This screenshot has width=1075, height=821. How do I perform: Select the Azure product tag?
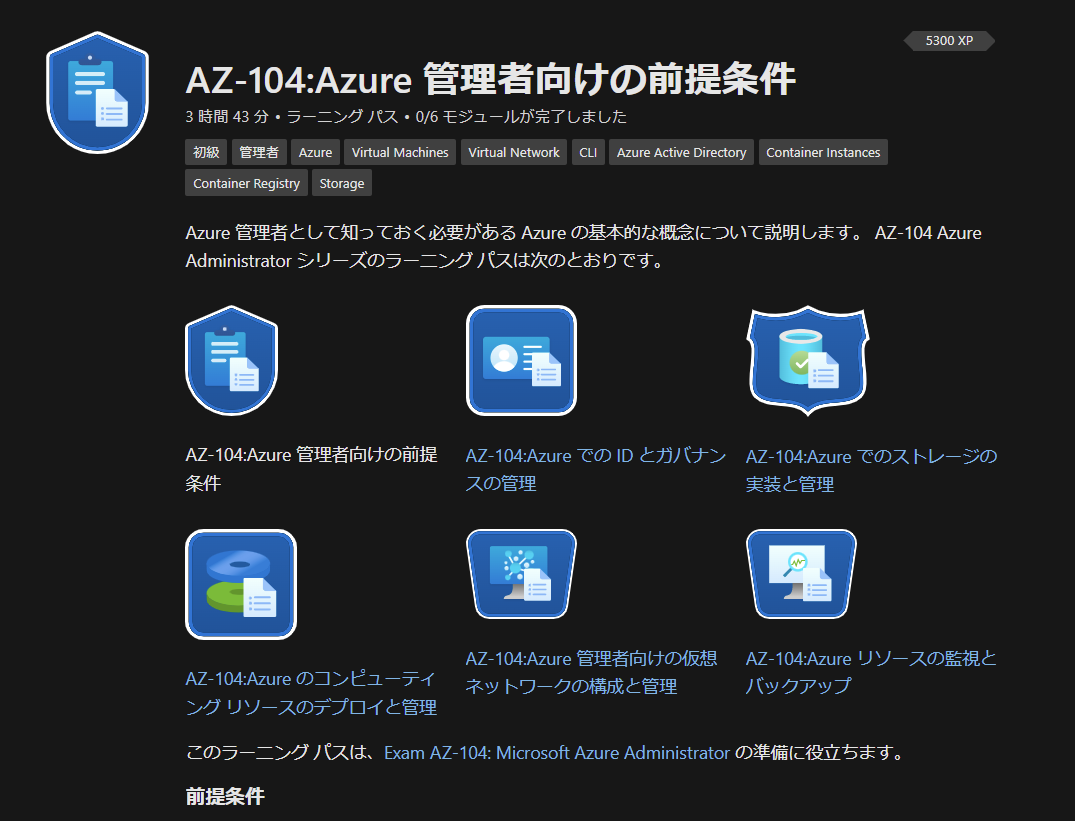tap(315, 152)
